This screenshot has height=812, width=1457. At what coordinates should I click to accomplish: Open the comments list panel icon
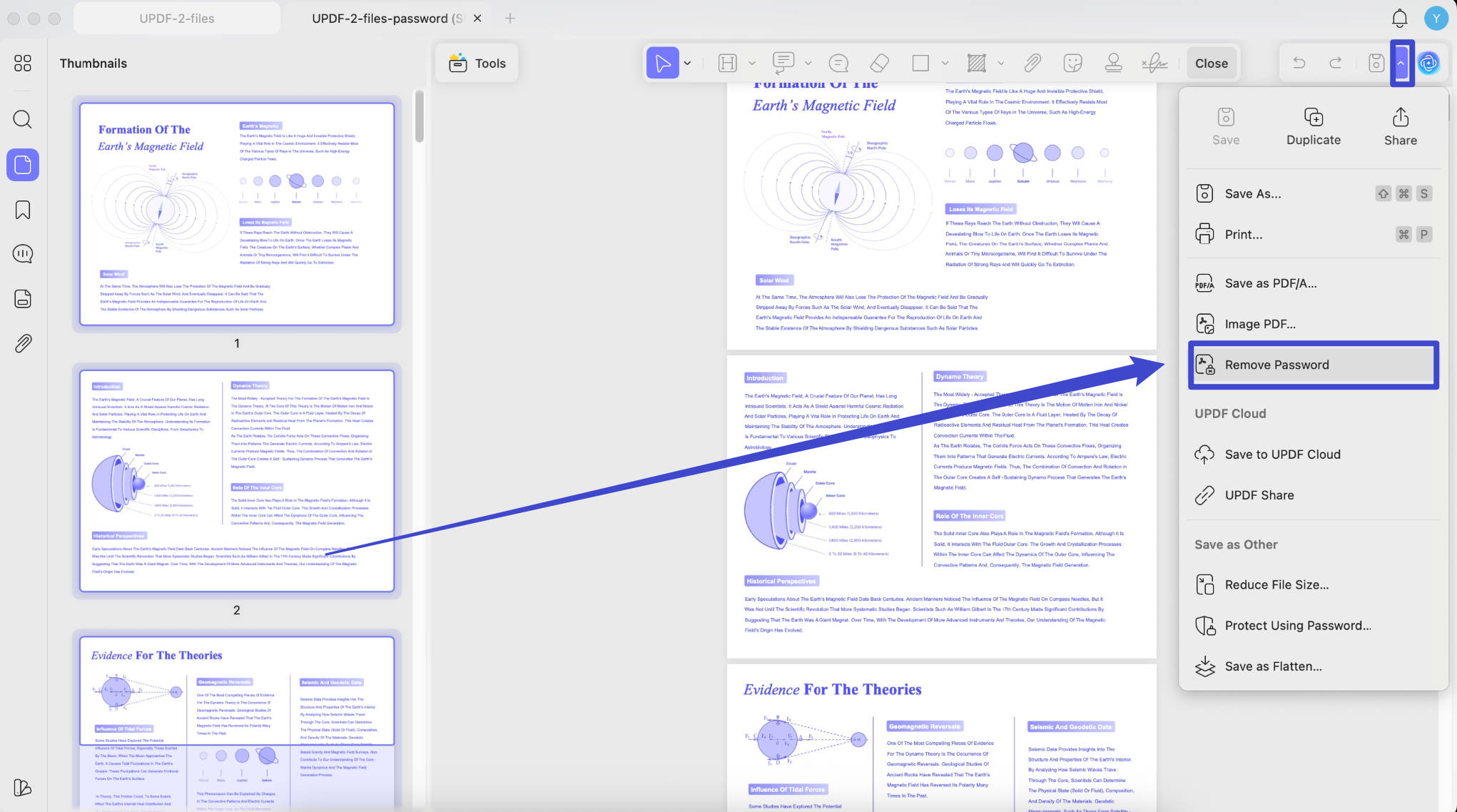tap(23, 254)
